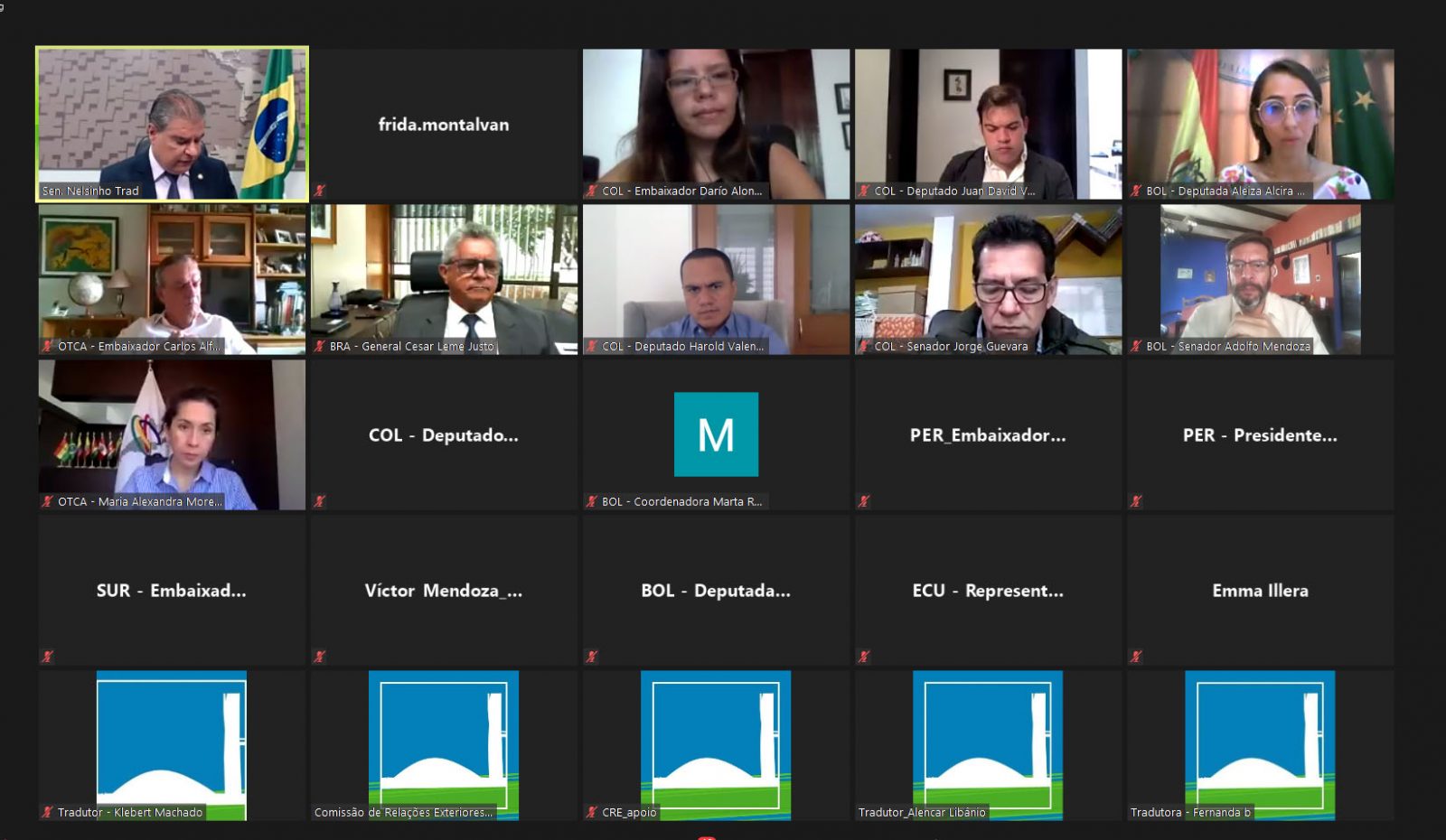Select OTCA - Embaixador Carlos Alf... video tile
This screenshot has width=1446, height=840.
172,279
